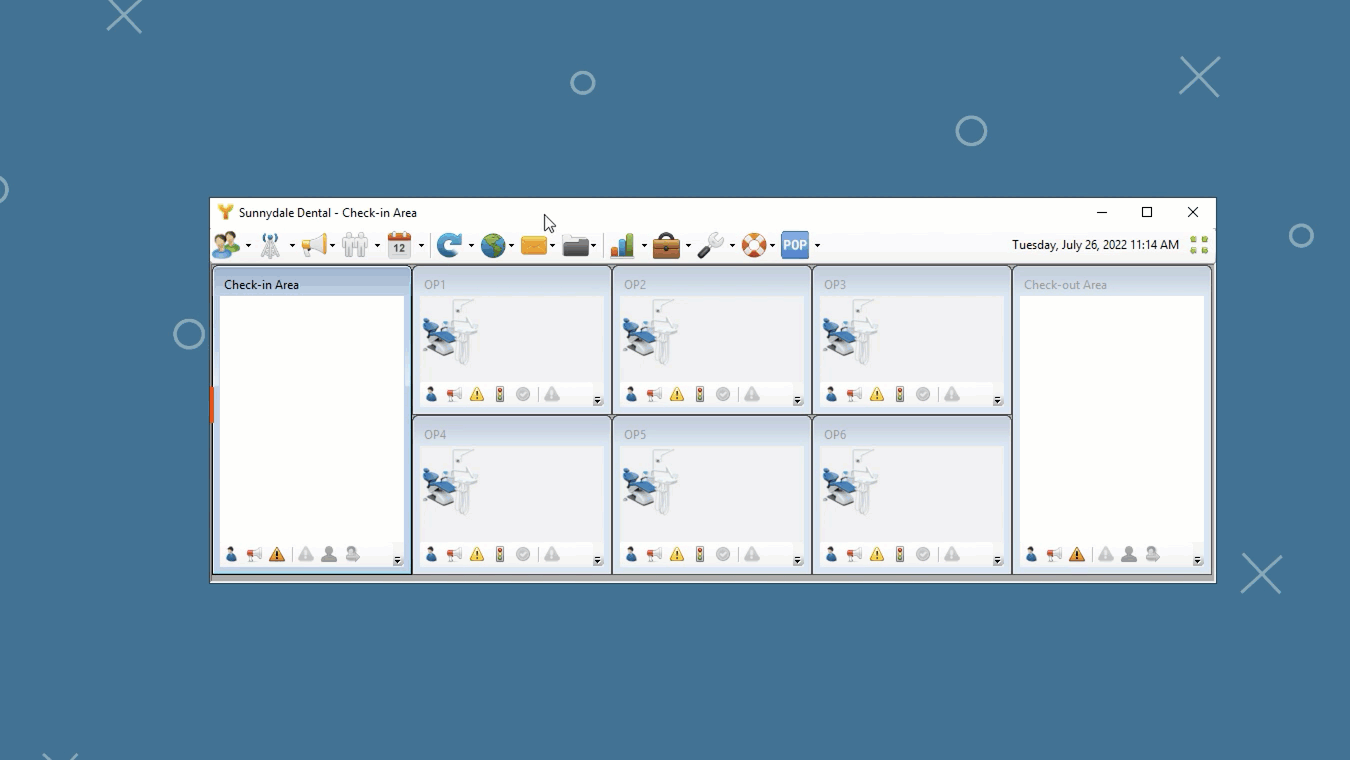Click the megaphone icon in OP6 panel
The image size is (1350, 760).
point(854,554)
